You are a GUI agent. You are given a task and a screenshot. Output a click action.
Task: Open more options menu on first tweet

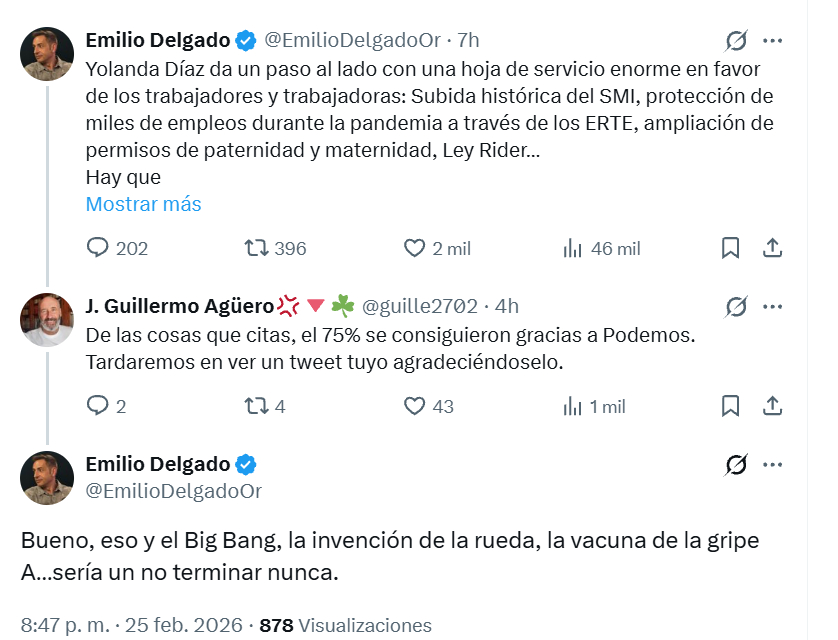(772, 41)
